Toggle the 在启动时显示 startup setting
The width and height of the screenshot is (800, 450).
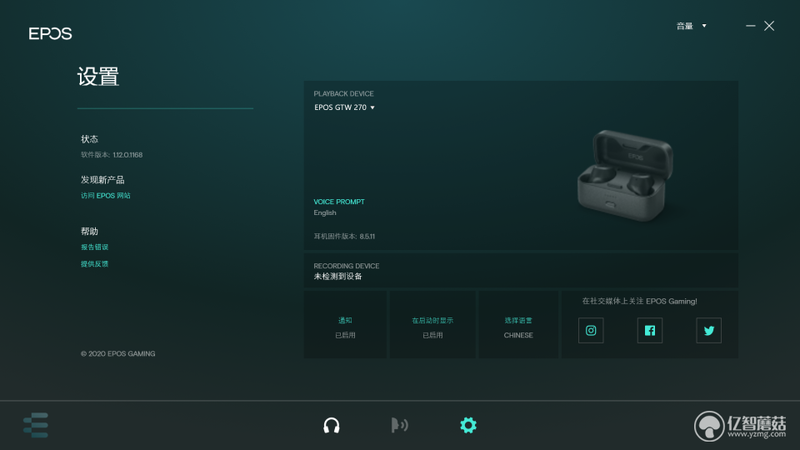(432, 324)
